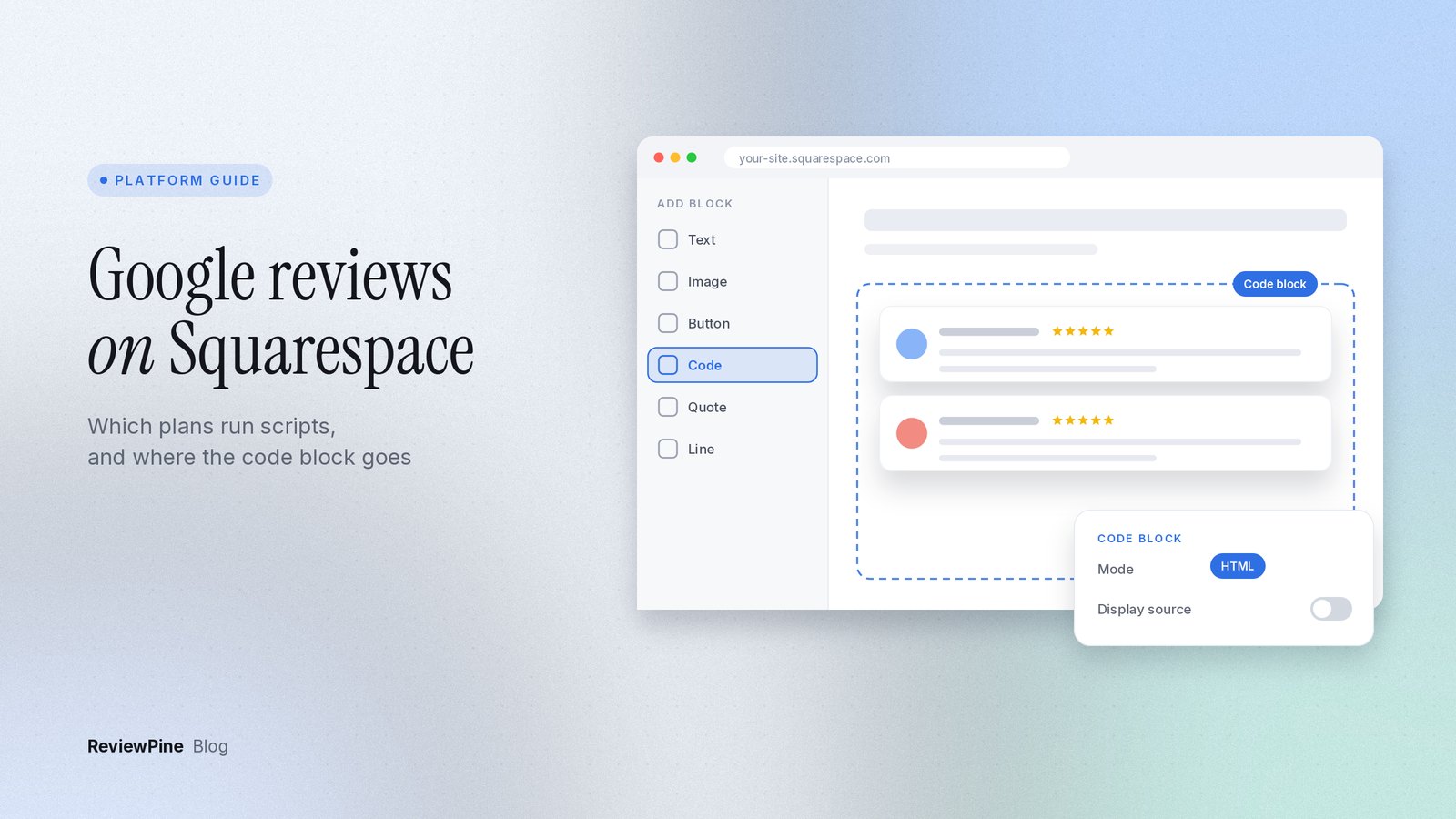Viewport: 1456px width, 819px height.
Task: Click the 'CODE BLOCK' settings panel heading
Action: [x=1139, y=539]
